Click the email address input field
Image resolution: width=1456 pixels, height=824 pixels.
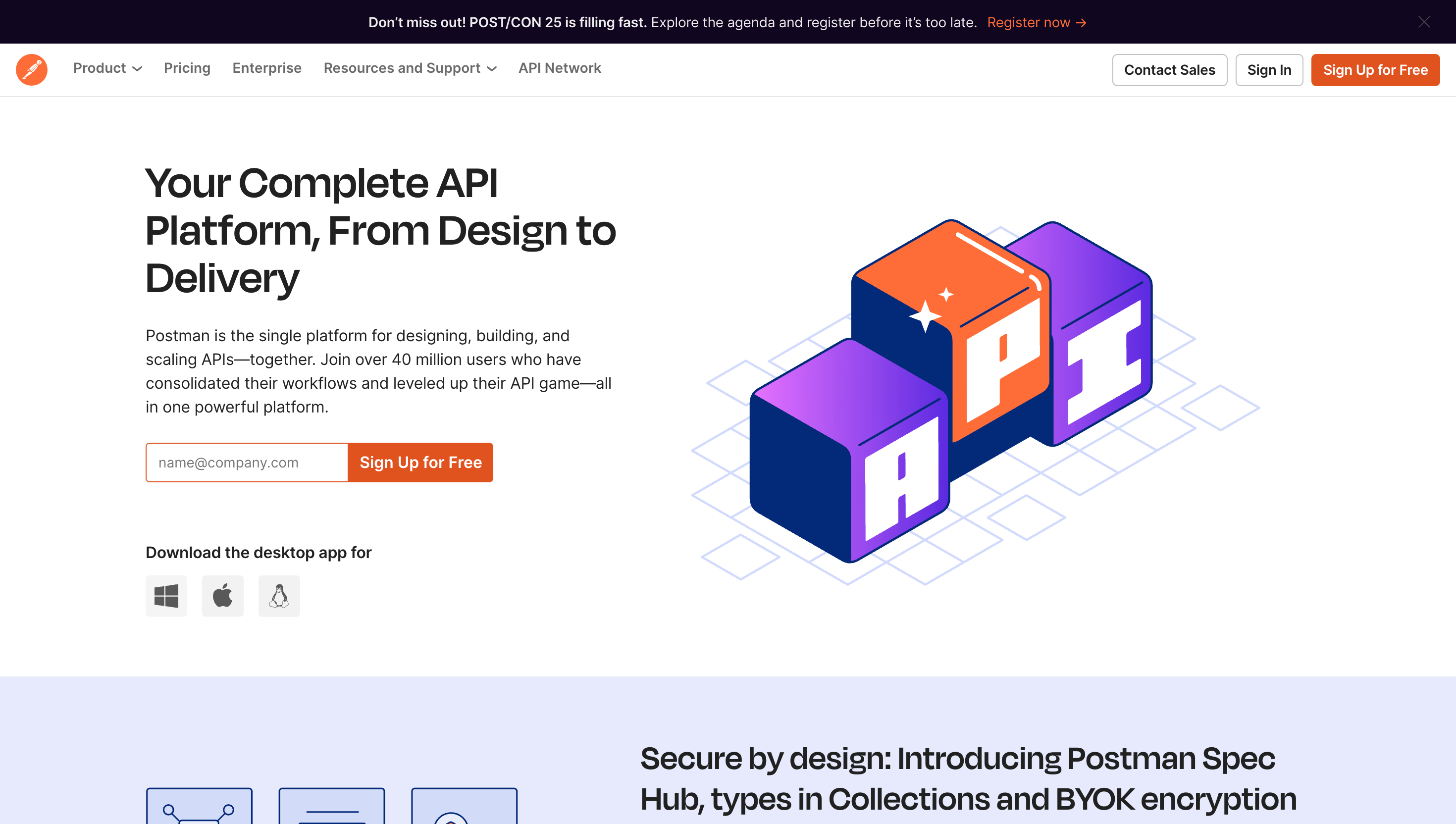click(x=246, y=462)
